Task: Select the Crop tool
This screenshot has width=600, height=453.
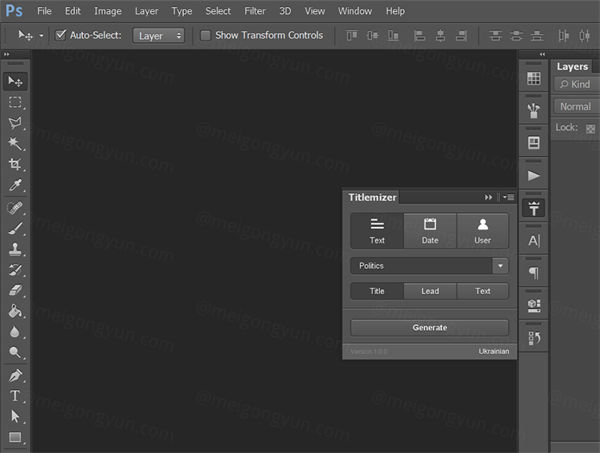Action: point(15,165)
